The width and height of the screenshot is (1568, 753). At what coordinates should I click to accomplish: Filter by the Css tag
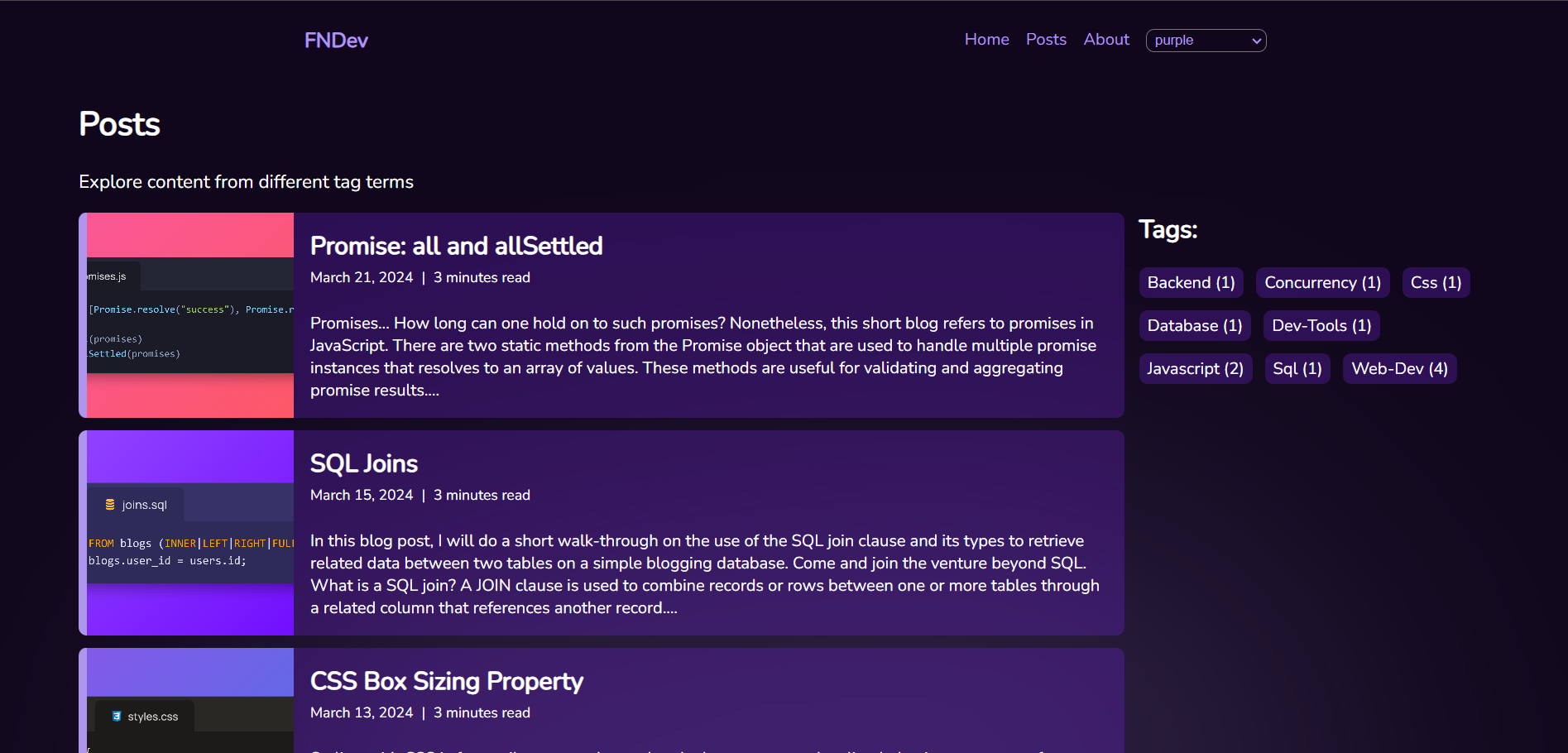pos(1436,283)
